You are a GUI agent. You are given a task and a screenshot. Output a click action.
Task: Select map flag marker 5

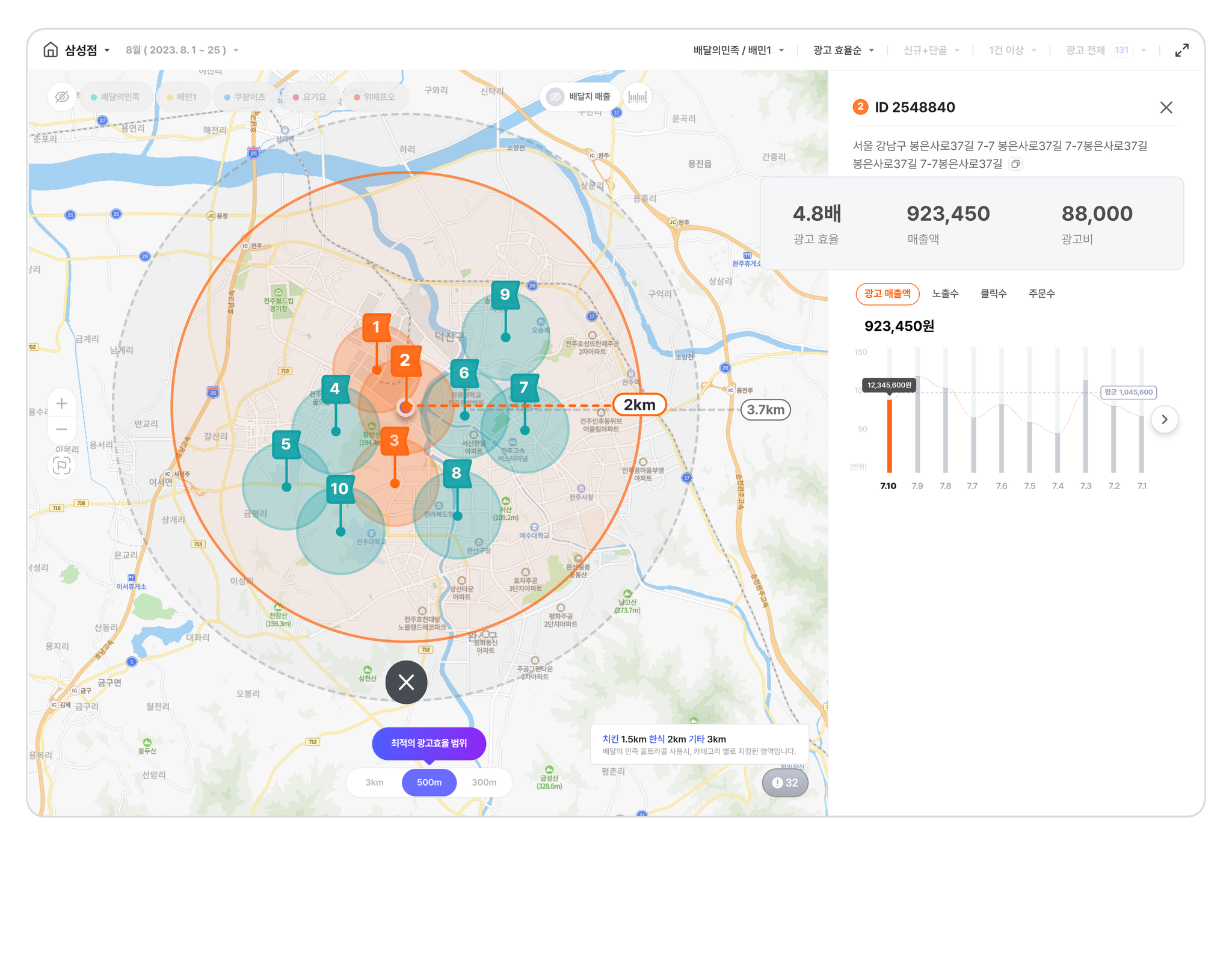point(286,445)
